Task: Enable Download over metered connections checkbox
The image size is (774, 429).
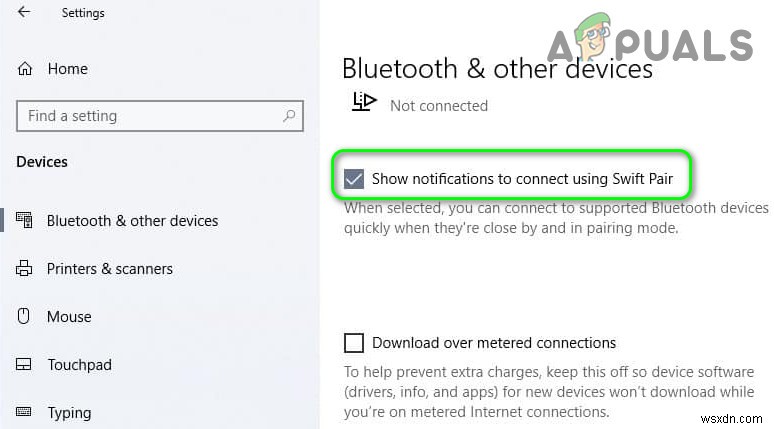Action: coord(354,343)
